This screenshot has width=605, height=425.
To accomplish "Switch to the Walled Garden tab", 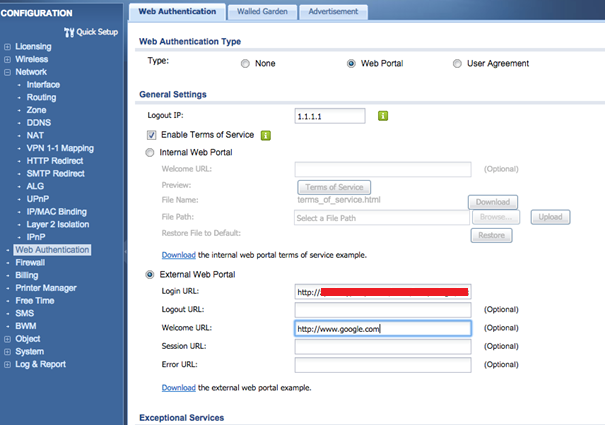I will pos(263,12).
